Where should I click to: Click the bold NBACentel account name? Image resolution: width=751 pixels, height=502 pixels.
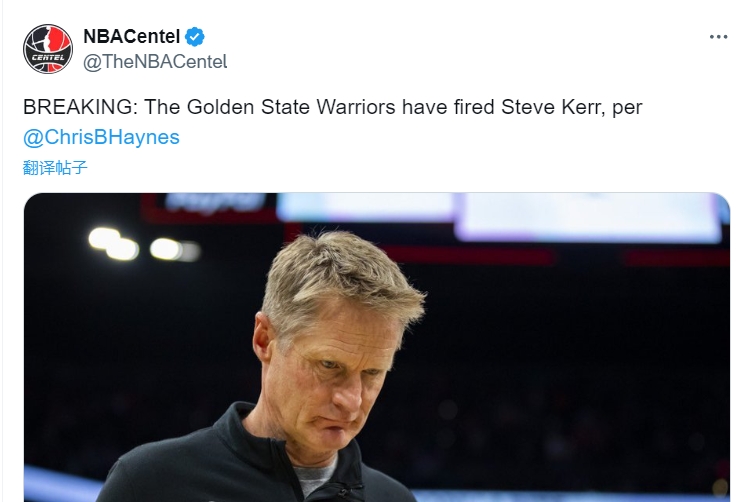[132, 37]
